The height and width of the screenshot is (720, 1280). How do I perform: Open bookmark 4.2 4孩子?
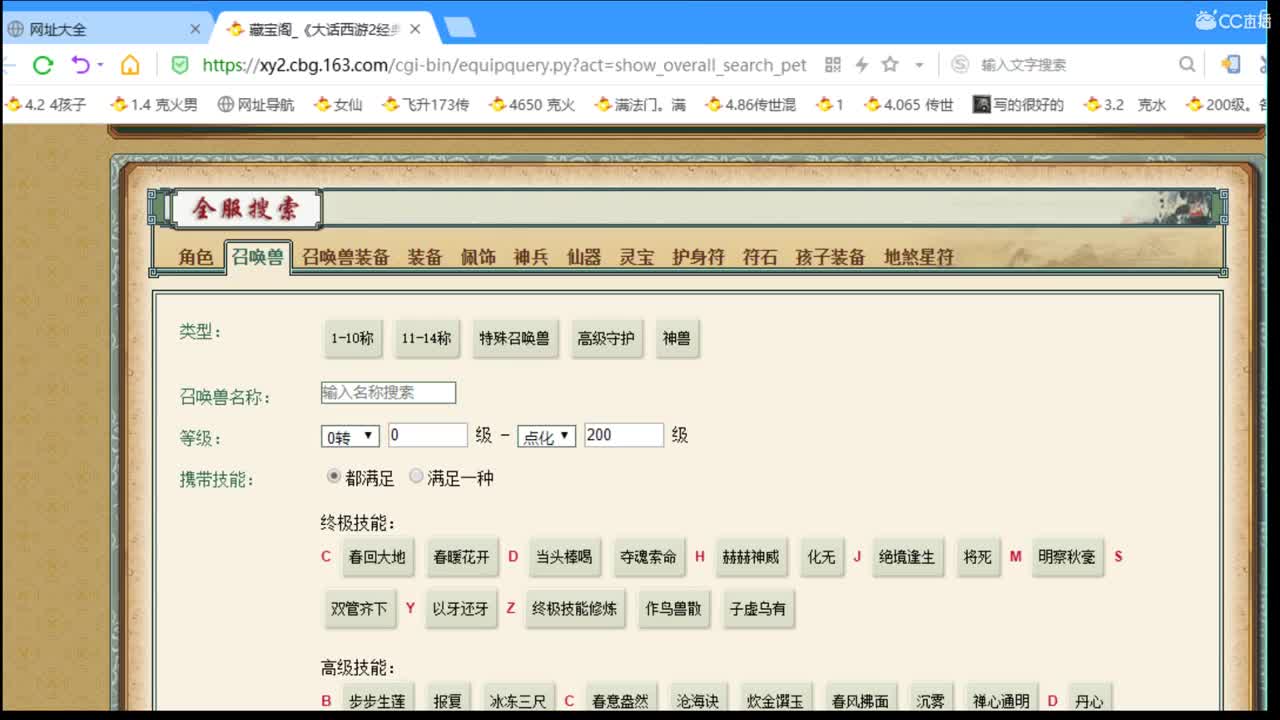point(48,104)
